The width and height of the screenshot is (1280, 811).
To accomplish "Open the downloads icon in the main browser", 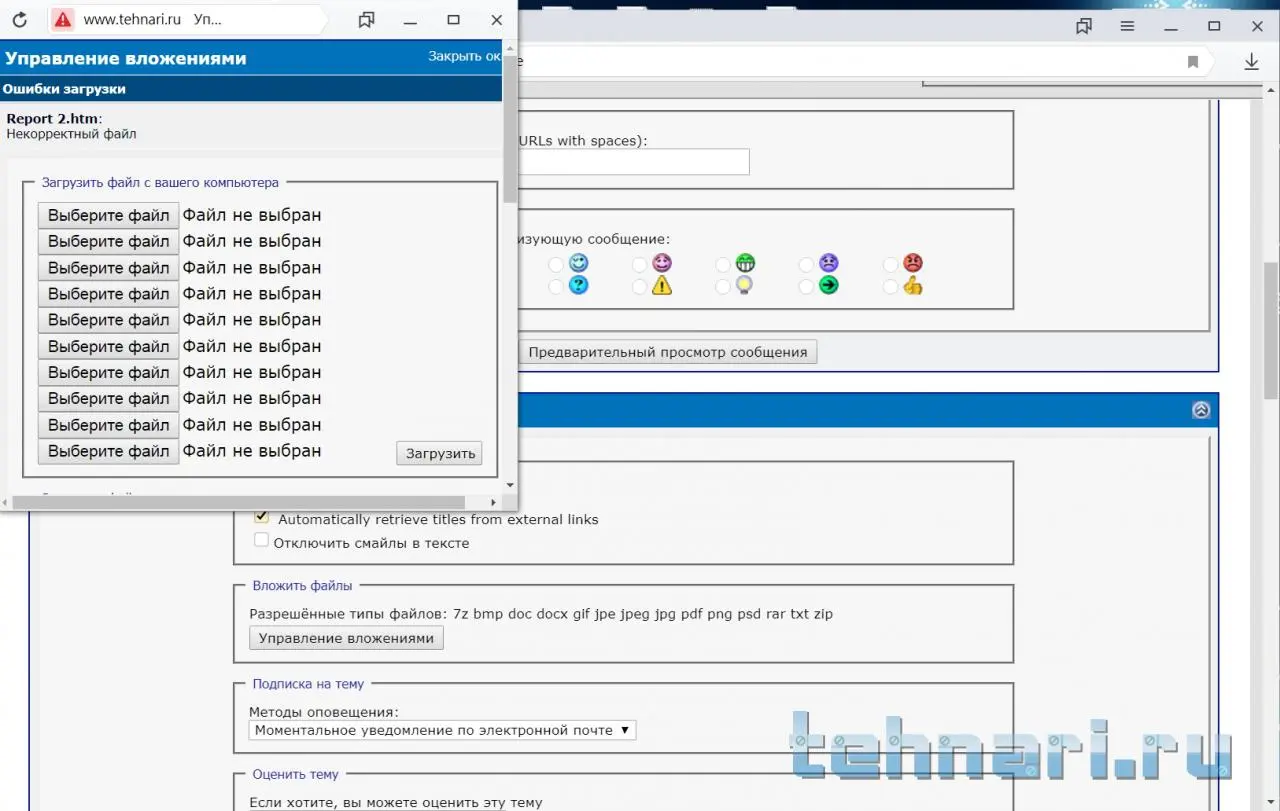I will (1251, 62).
